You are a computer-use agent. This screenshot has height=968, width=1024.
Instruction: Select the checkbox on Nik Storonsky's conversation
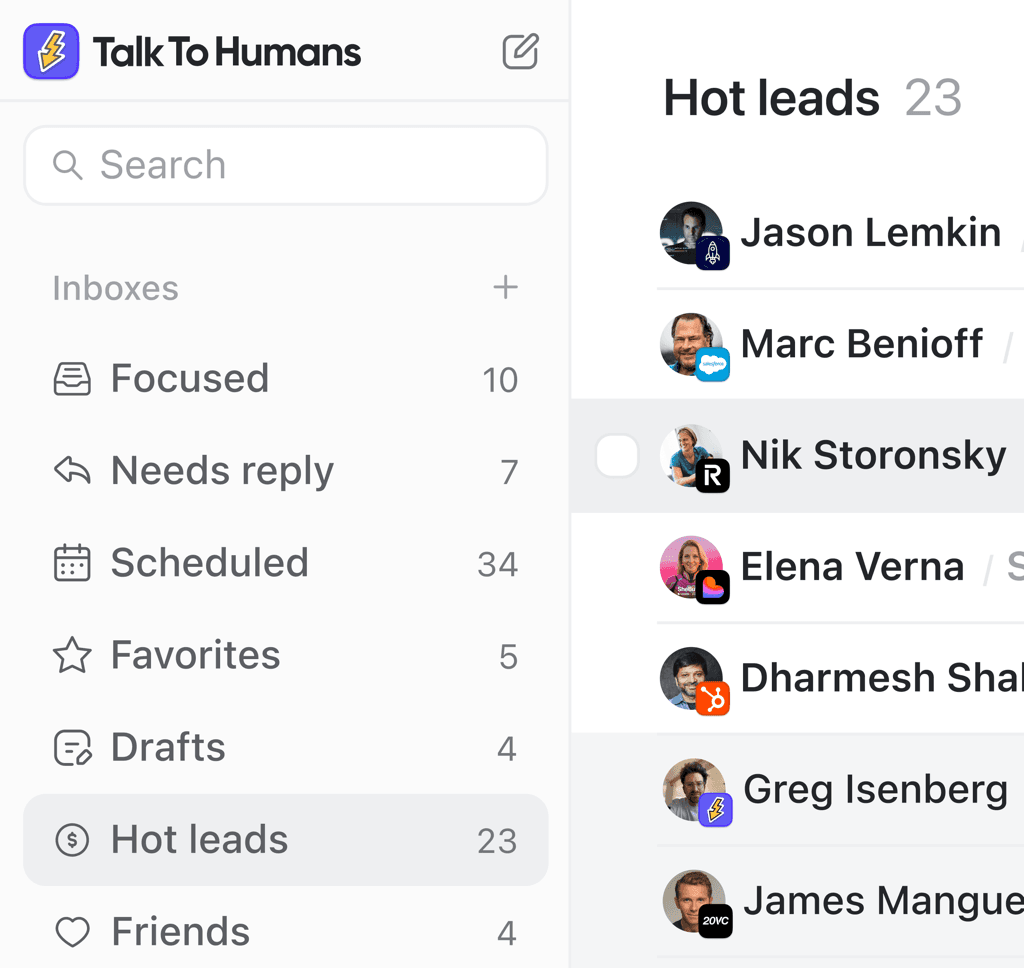[618, 455]
